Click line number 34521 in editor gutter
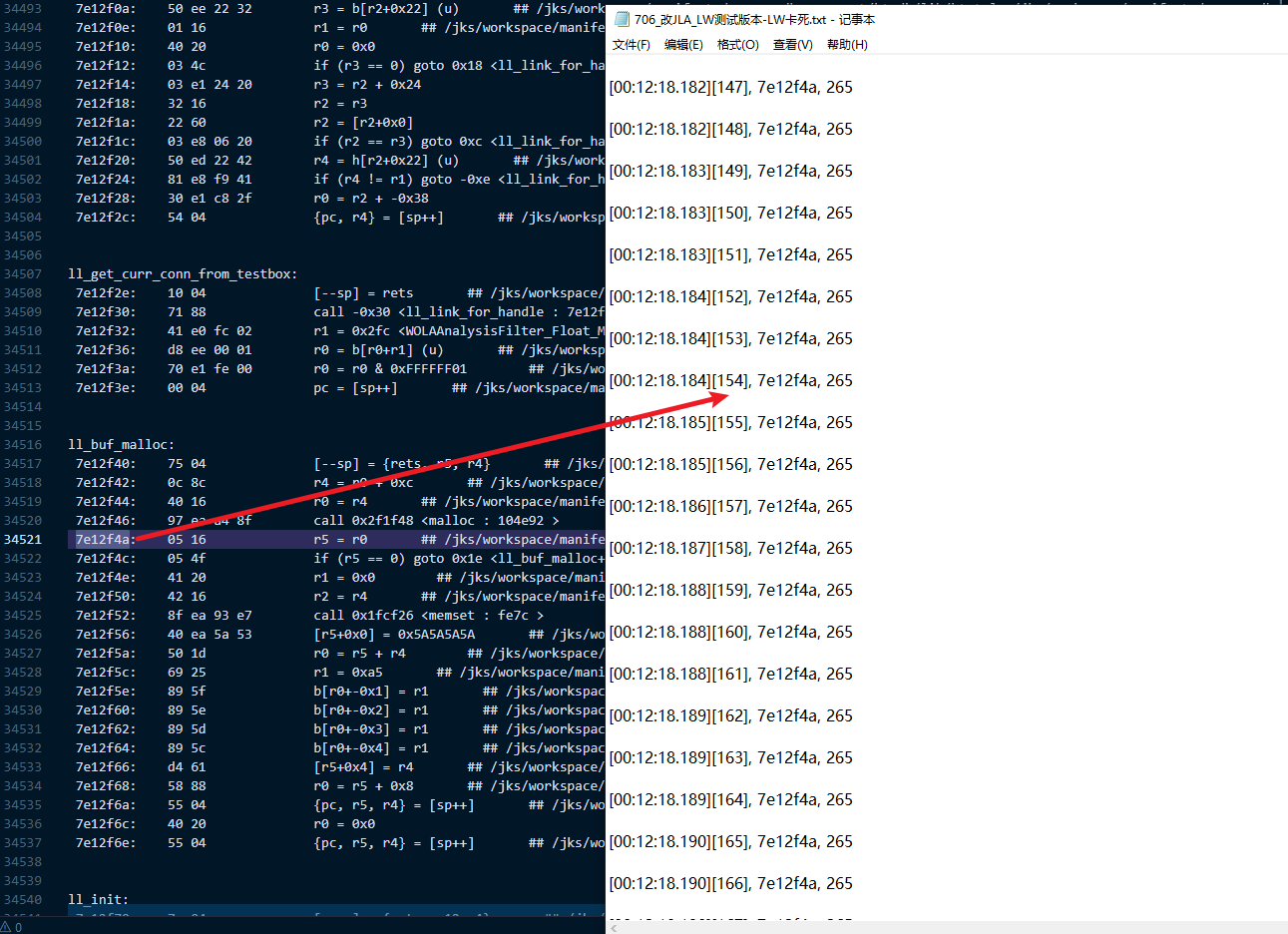 23,539
